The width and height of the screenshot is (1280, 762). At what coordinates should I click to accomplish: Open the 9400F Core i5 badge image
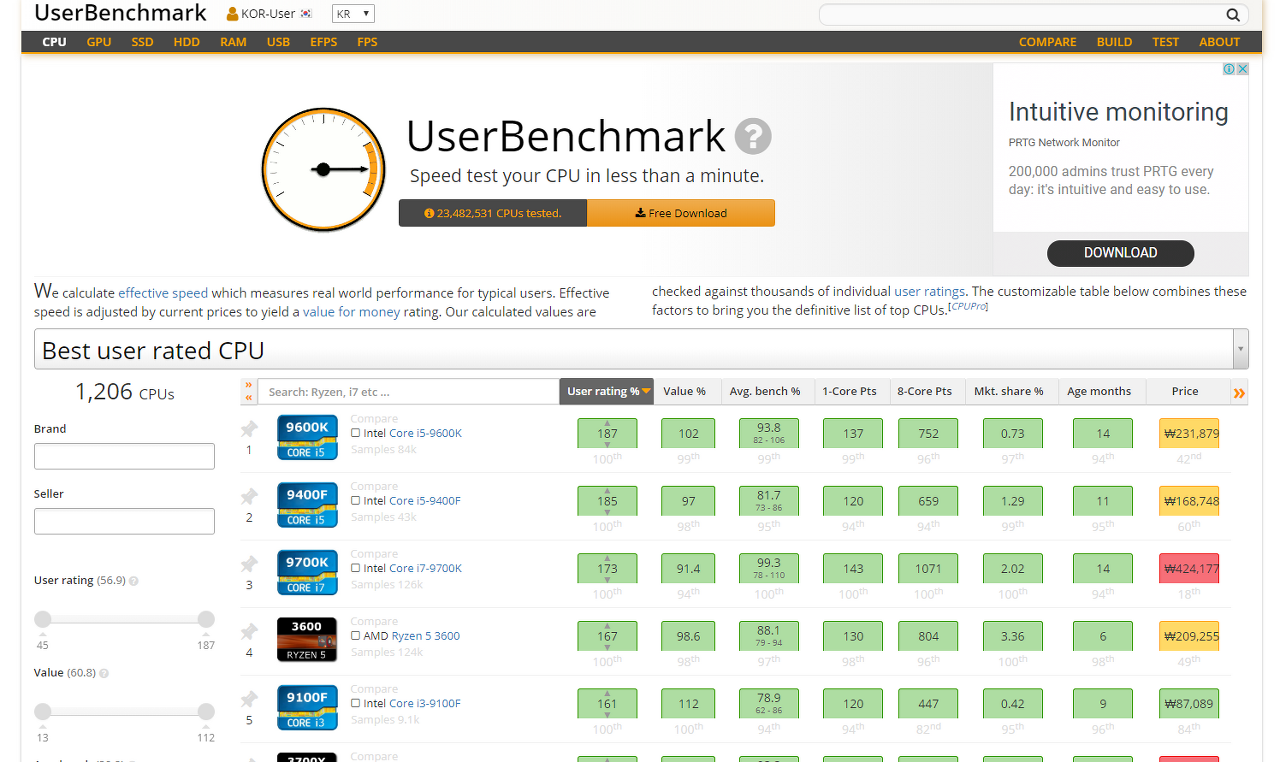click(307, 504)
